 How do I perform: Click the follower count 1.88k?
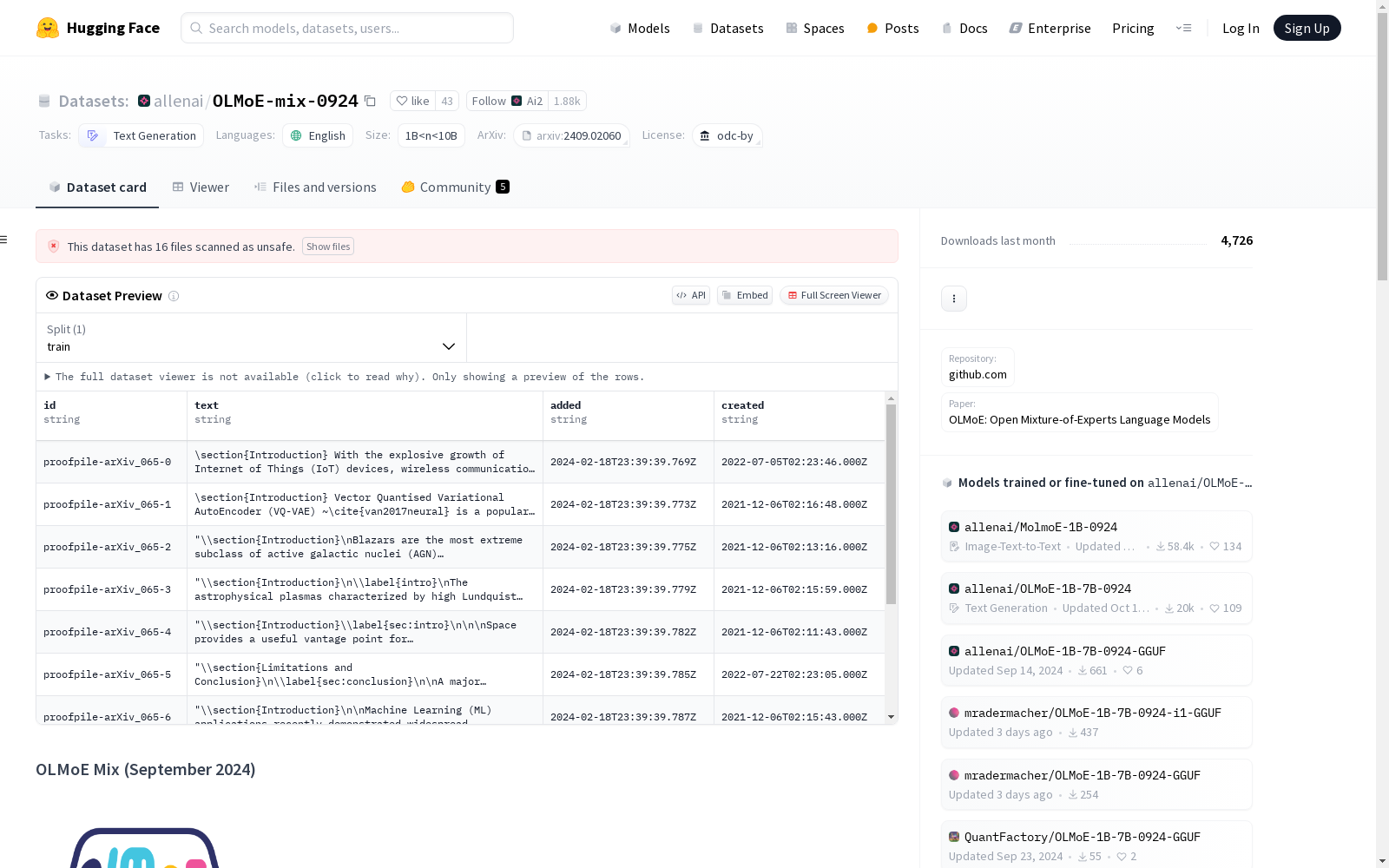pyautogui.click(x=567, y=101)
